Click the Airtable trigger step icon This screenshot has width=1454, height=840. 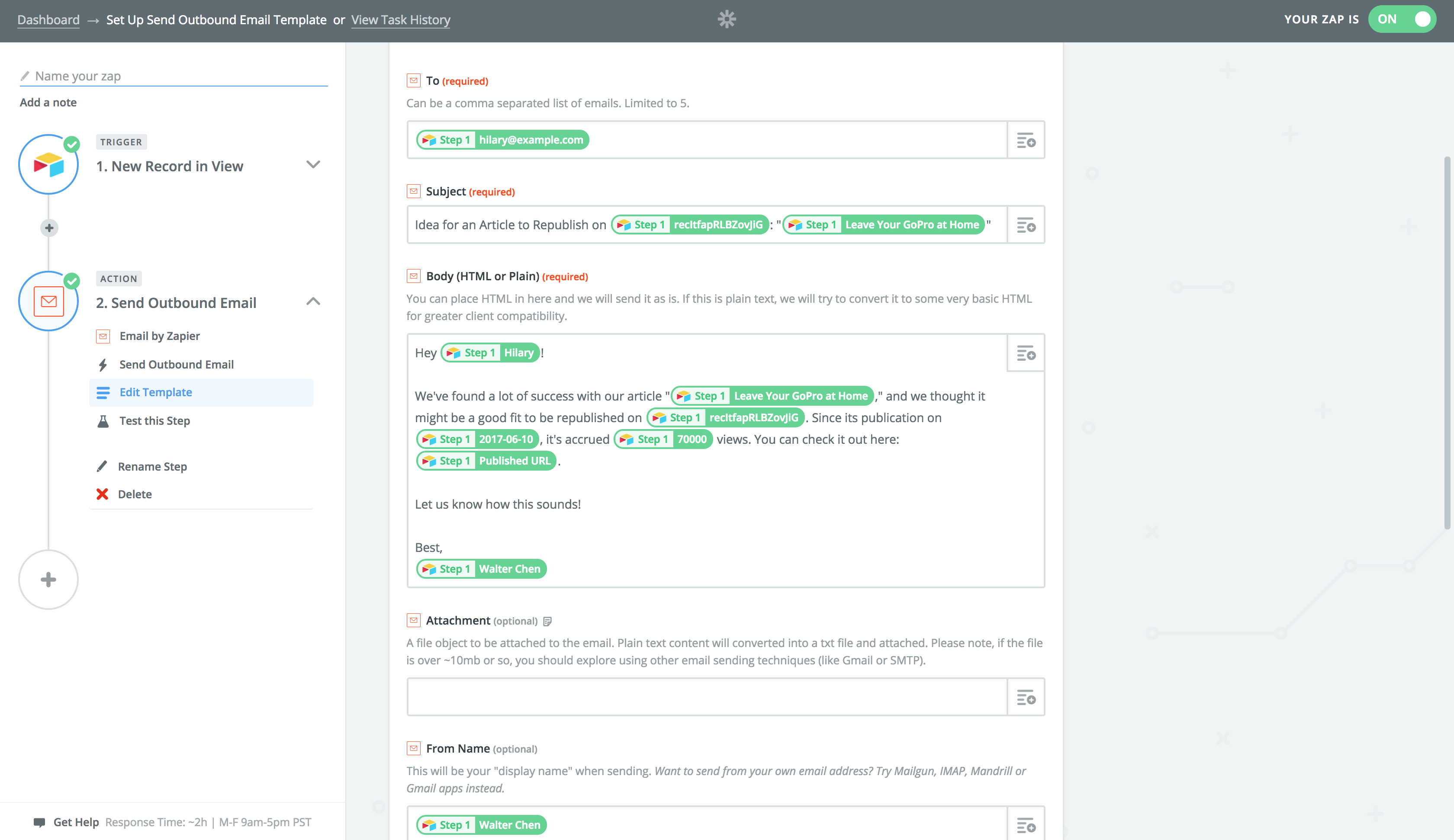tap(48, 164)
